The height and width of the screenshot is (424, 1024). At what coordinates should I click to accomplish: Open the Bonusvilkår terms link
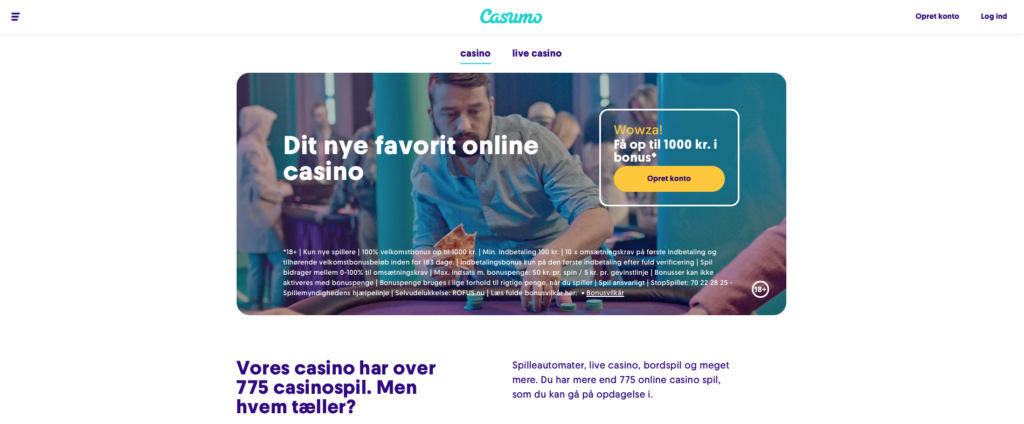point(605,293)
